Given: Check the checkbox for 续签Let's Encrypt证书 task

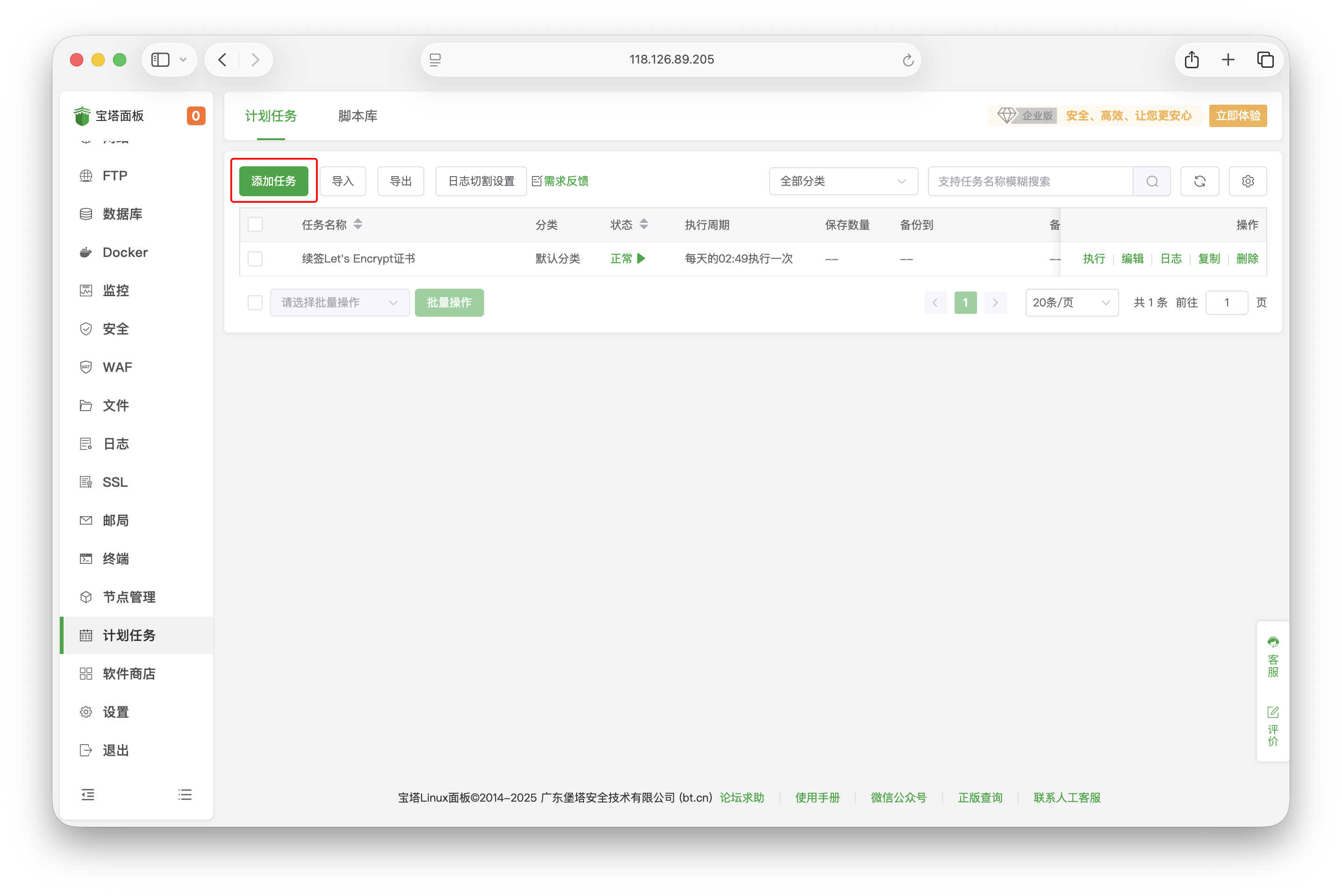Looking at the screenshot, I should coord(255,258).
